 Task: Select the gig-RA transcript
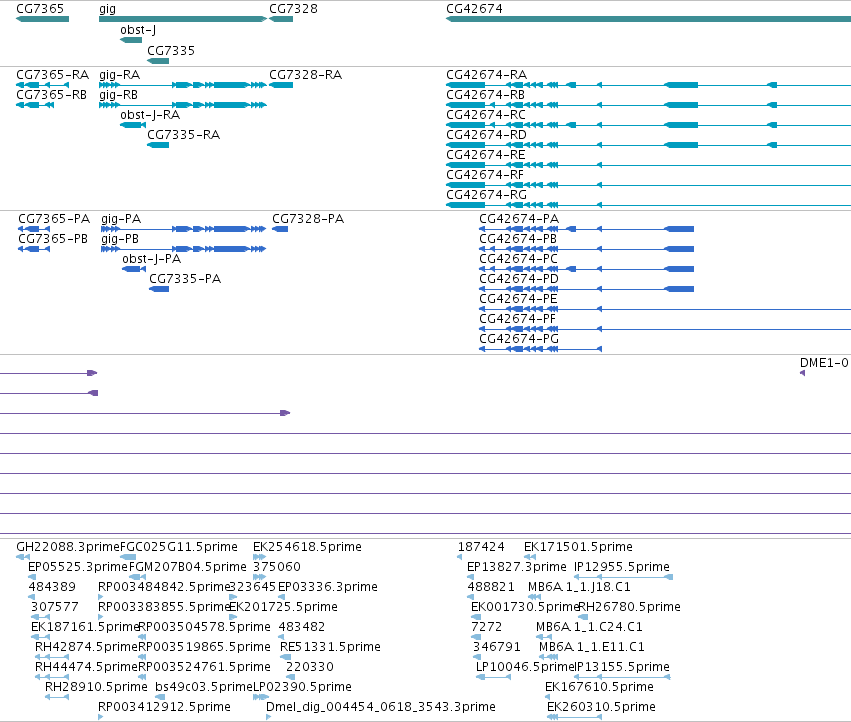coord(183,85)
